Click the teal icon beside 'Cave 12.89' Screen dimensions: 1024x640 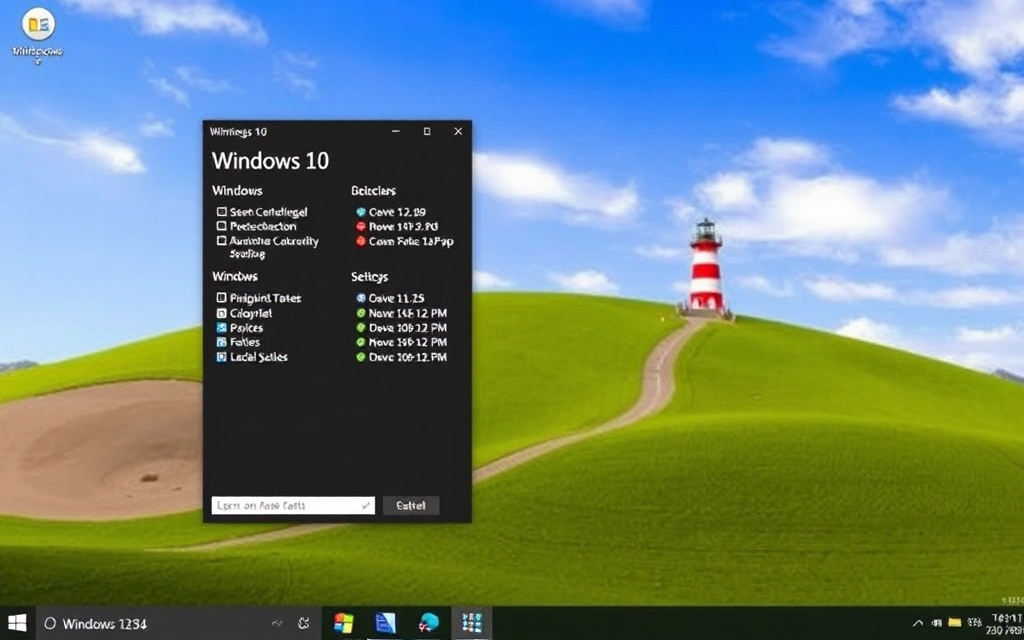[x=360, y=212]
